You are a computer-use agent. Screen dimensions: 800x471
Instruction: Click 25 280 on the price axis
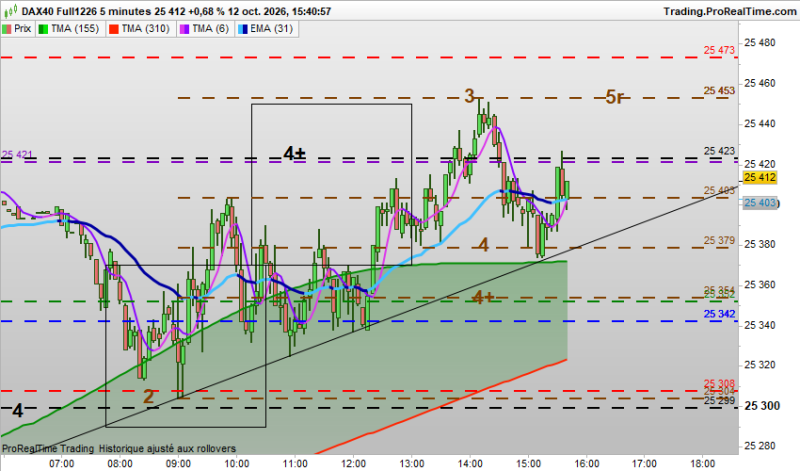tap(760, 446)
